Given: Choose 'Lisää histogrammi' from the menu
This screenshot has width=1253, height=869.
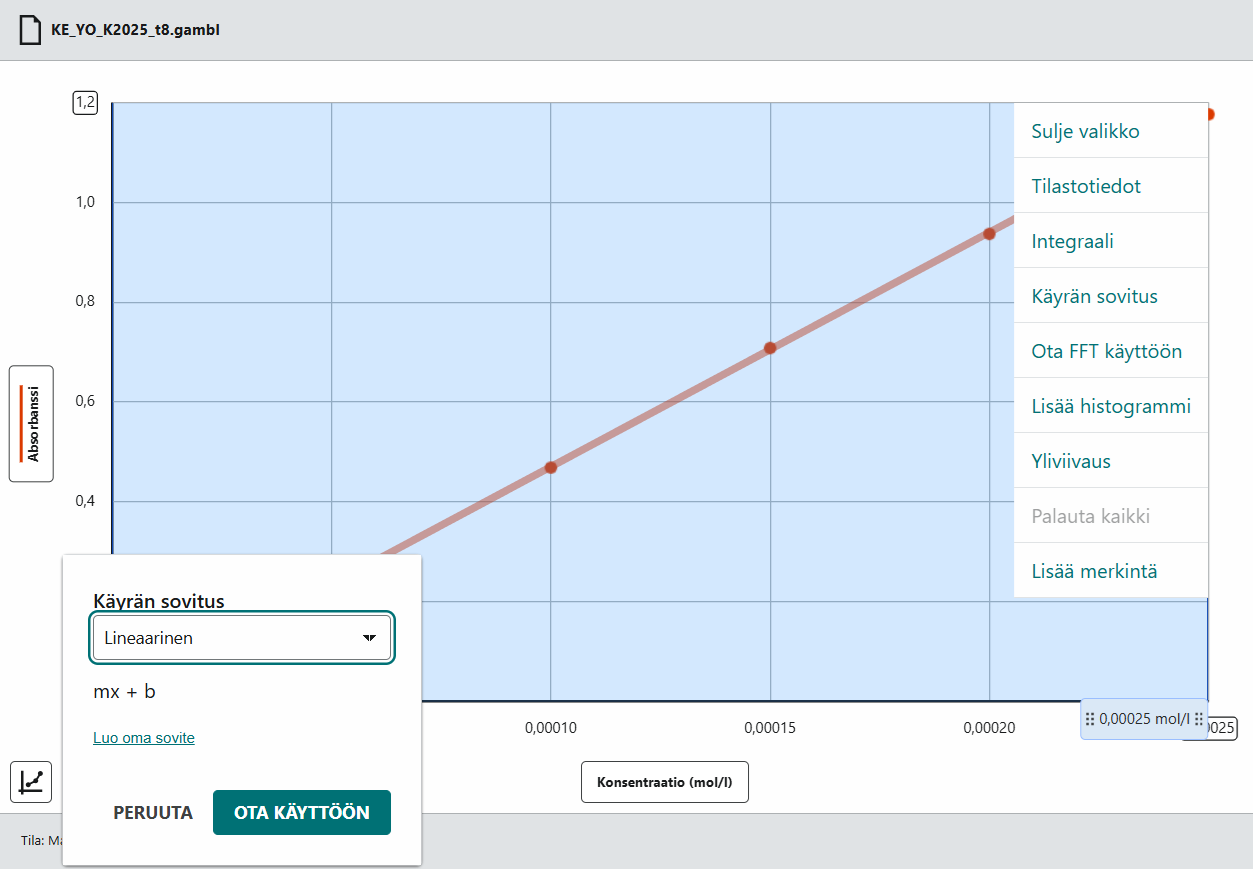Looking at the screenshot, I should [1110, 406].
